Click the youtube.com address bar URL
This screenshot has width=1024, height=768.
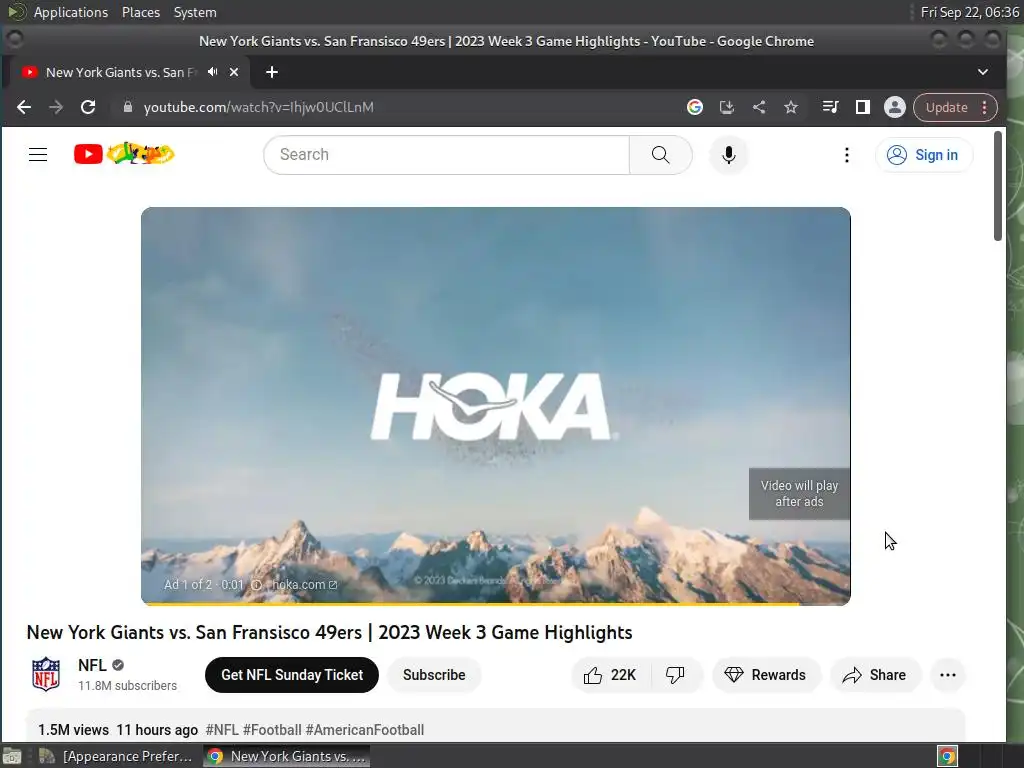(x=259, y=107)
